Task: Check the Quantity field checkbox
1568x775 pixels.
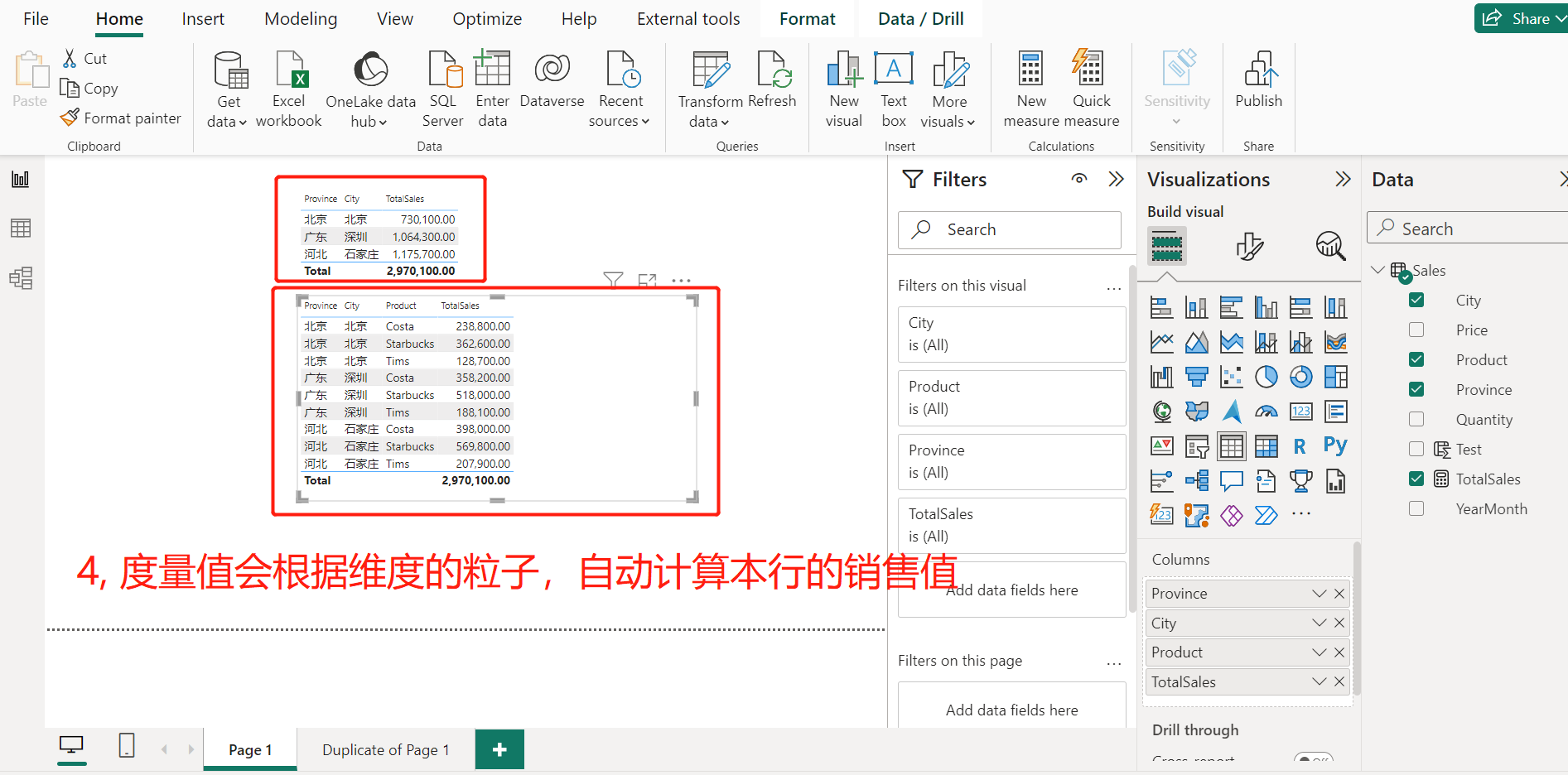Action: click(x=1416, y=419)
